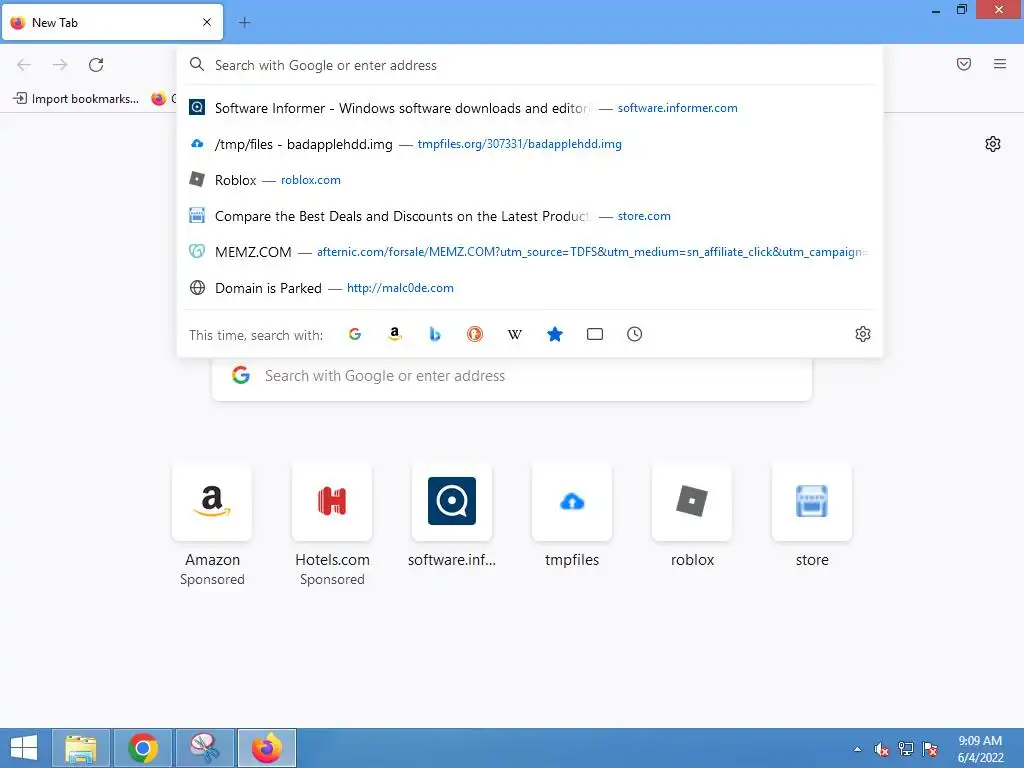Viewport: 1024px width, 768px height.
Task: Click the network tray icon
Action: pyautogui.click(x=906, y=749)
